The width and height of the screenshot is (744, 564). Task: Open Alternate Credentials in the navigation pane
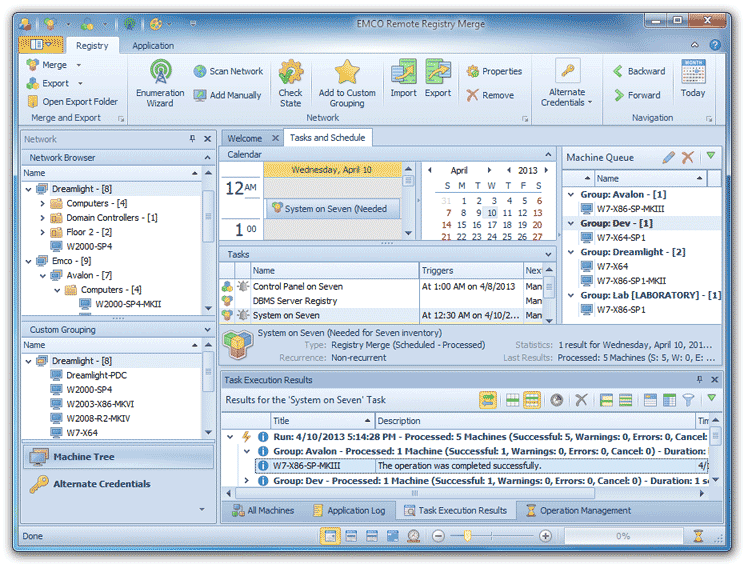point(118,484)
